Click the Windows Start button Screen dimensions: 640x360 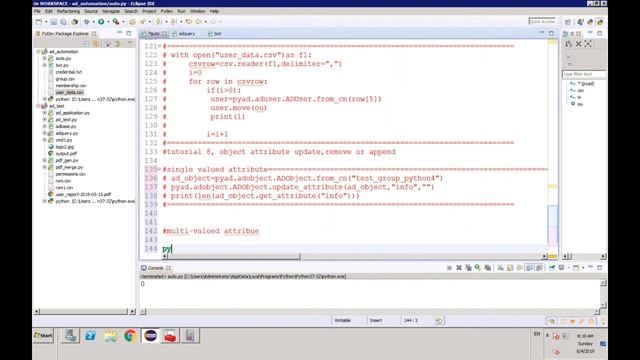pos(43,336)
